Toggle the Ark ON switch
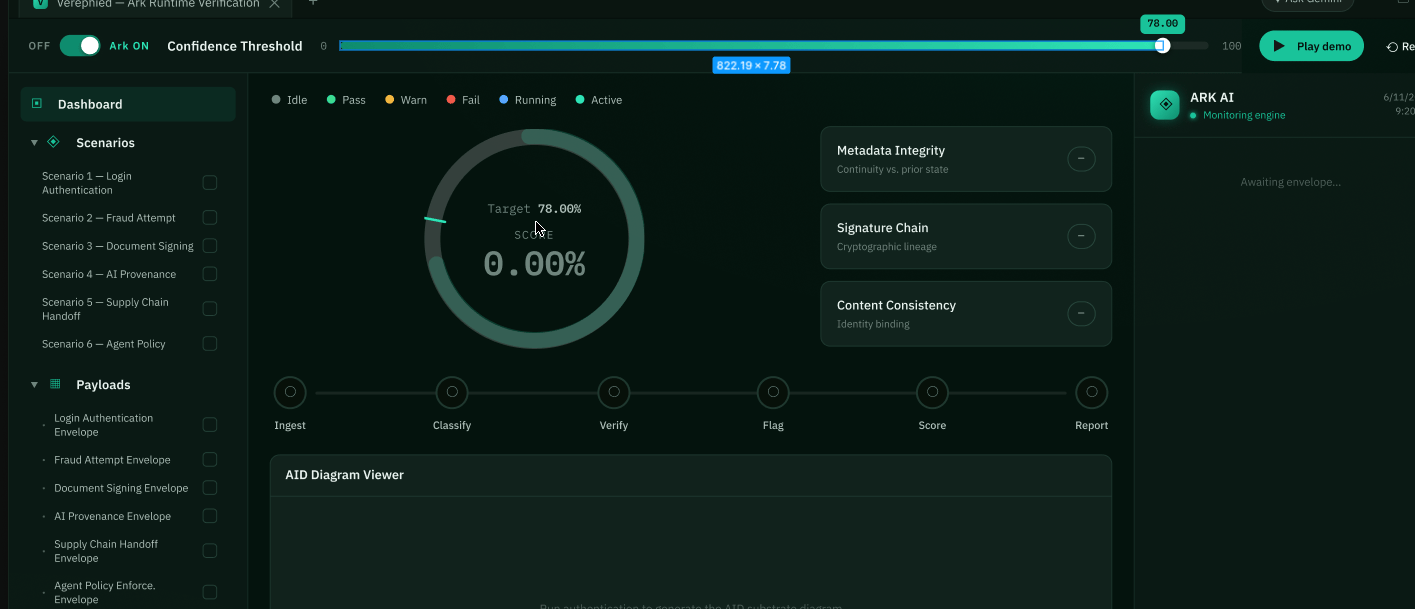Screen dimensions: 1415x609 [80, 46]
